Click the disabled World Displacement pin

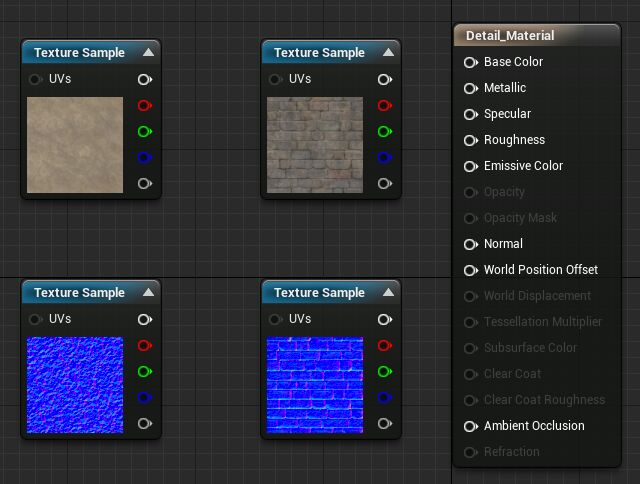(x=471, y=296)
